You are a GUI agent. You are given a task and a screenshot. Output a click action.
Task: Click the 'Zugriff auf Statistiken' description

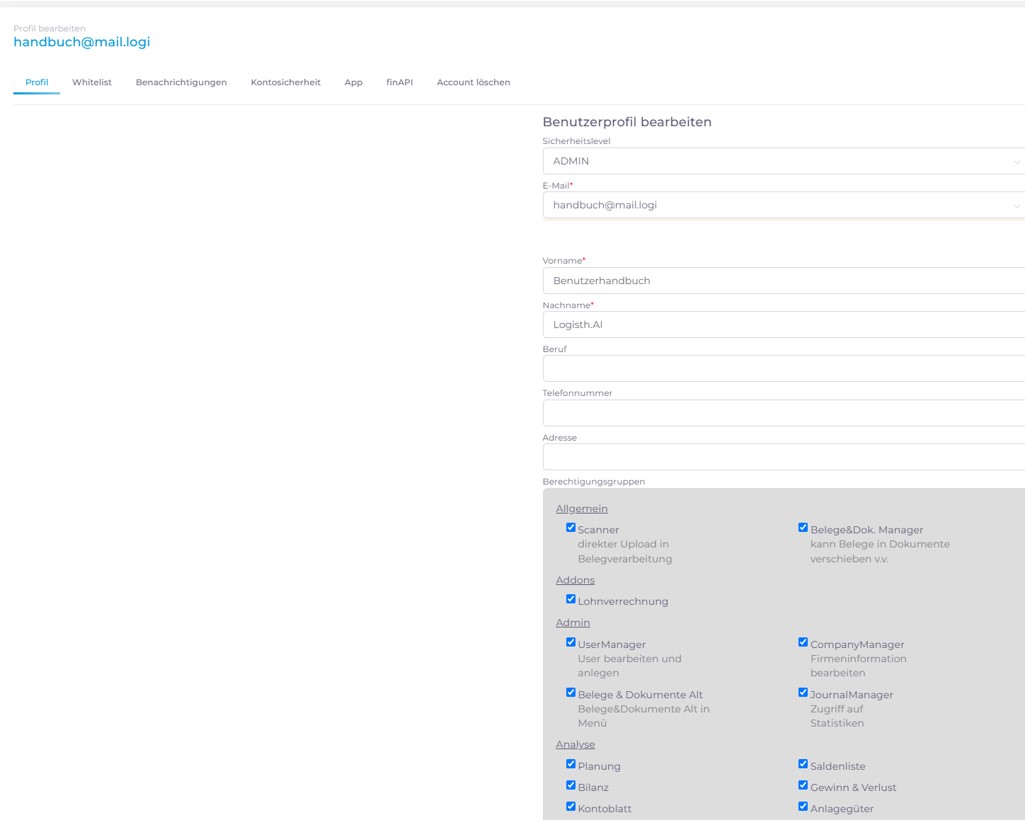tap(837, 716)
